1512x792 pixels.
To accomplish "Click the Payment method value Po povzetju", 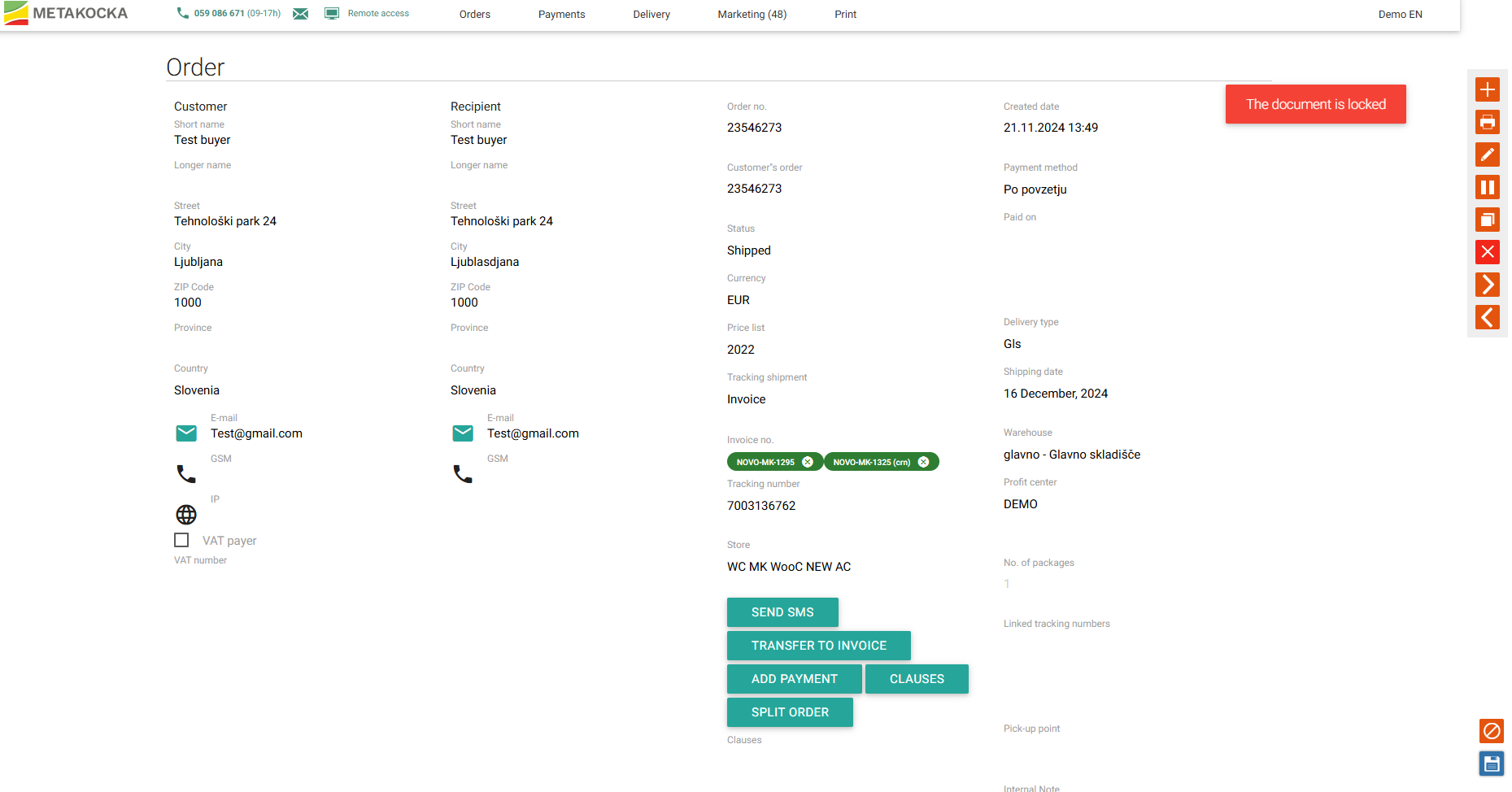I will 1035,189.
